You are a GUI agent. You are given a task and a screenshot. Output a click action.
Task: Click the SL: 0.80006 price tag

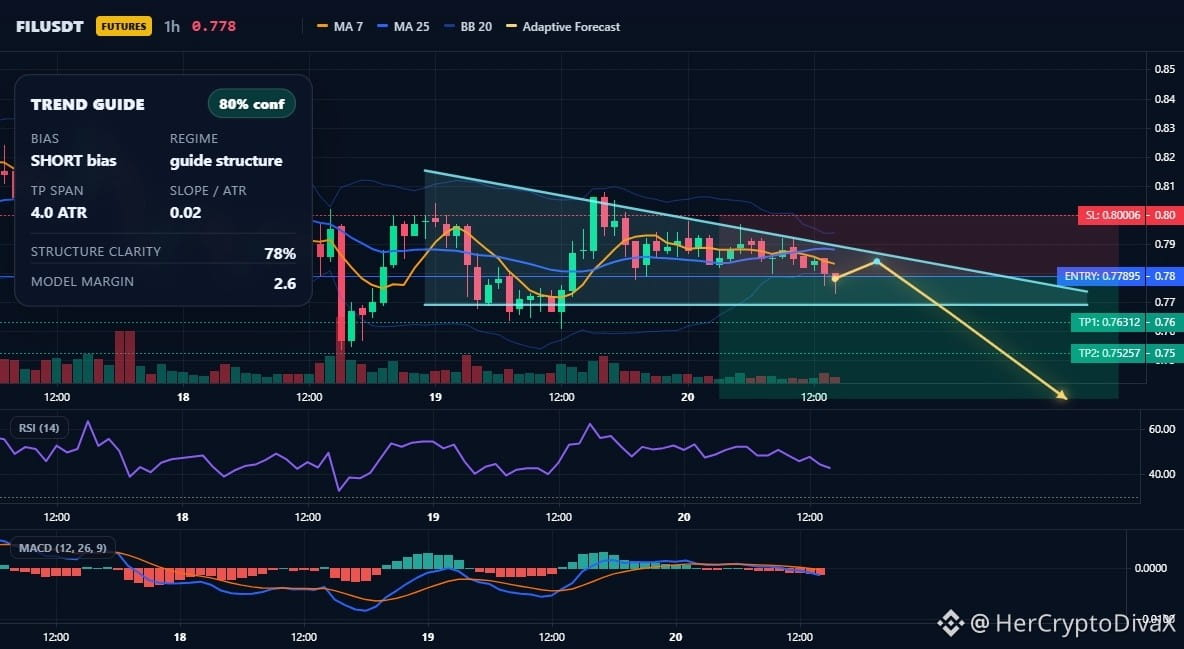(1112, 215)
